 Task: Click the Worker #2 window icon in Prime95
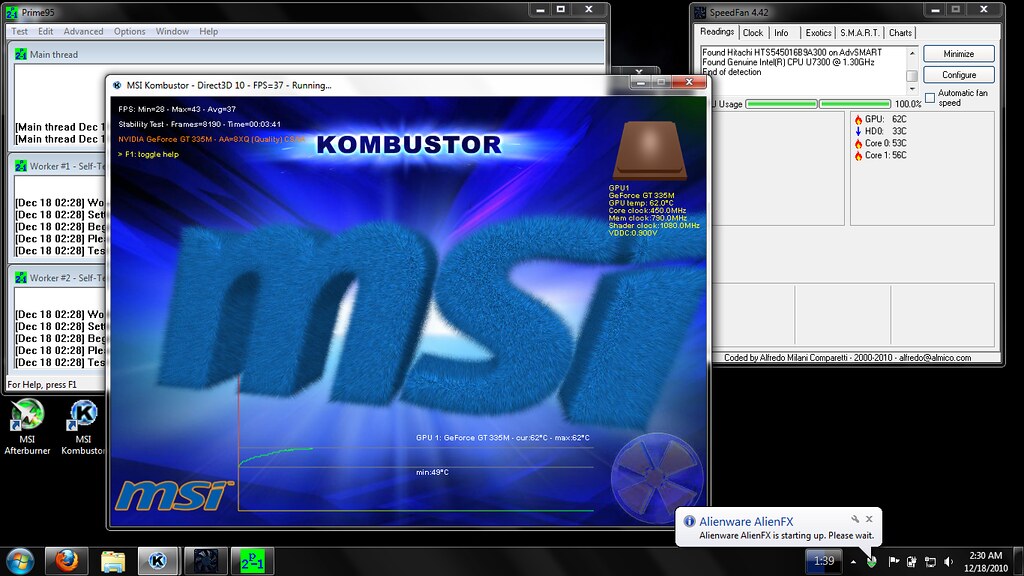(x=21, y=278)
